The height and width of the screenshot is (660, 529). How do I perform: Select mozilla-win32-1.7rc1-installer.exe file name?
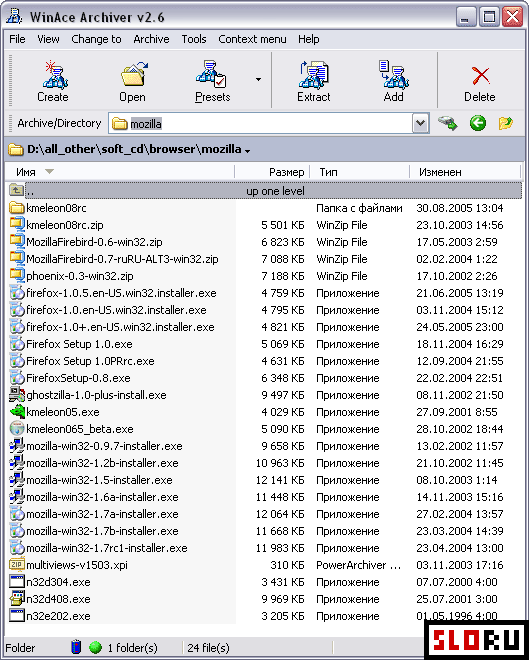(x=107, y=548)
